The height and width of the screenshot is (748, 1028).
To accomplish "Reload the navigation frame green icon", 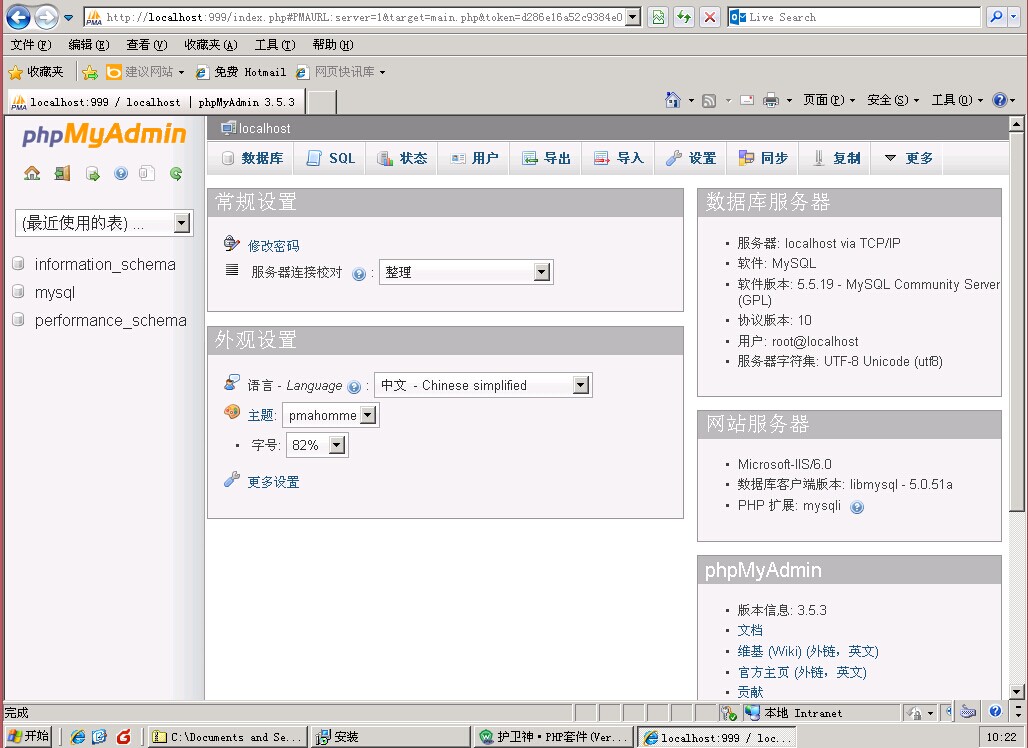I will click(x=176, y=174).
